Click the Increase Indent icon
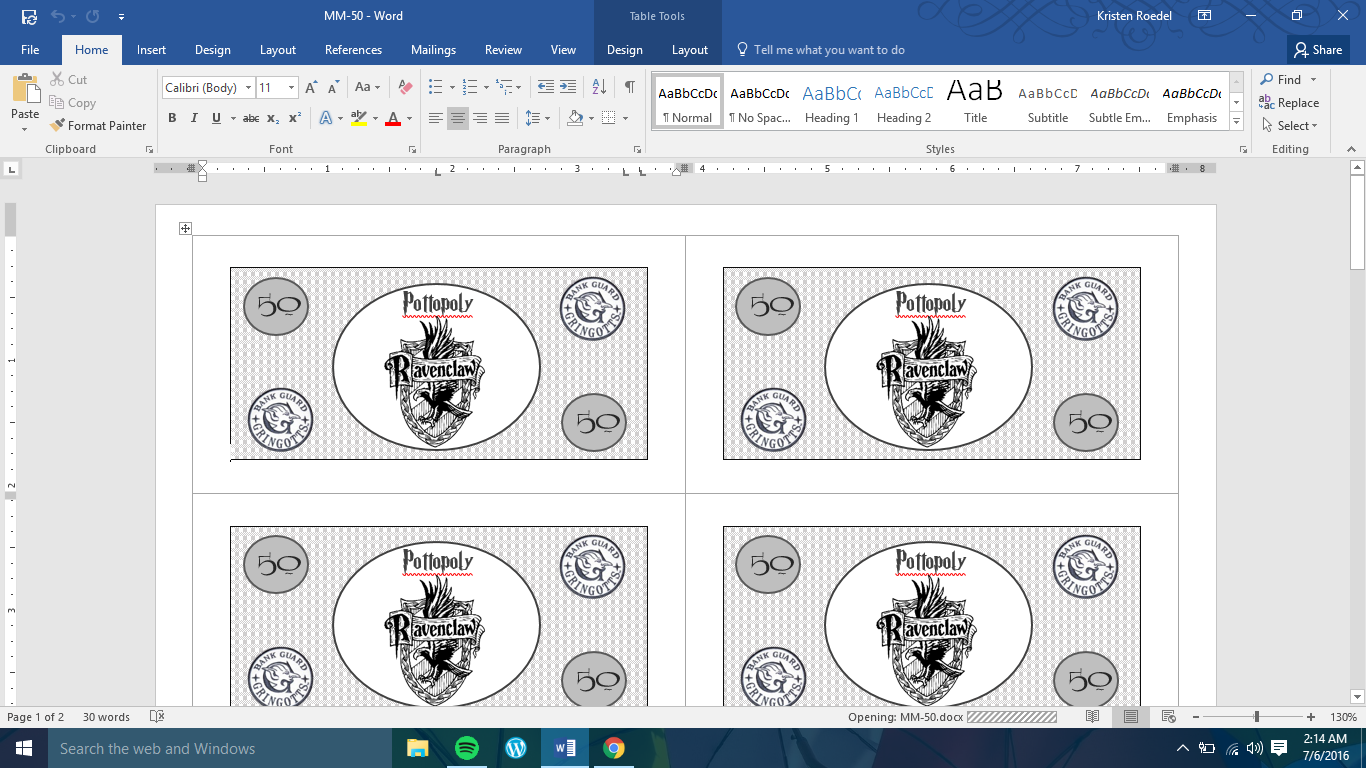 (567, 88)
